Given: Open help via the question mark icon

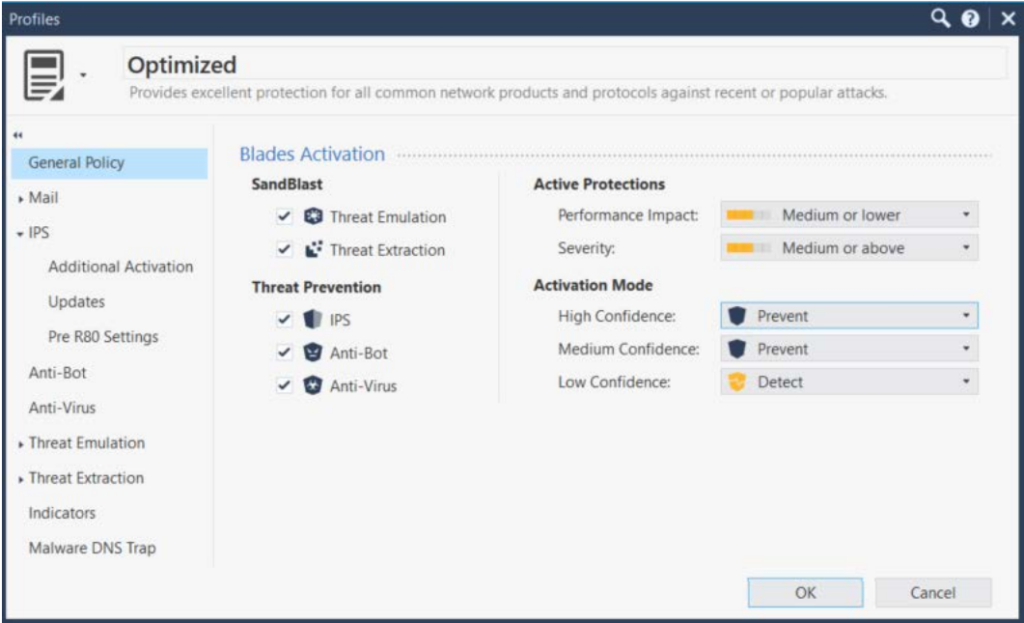Looking at the screenshot, I should click(969, 19).
